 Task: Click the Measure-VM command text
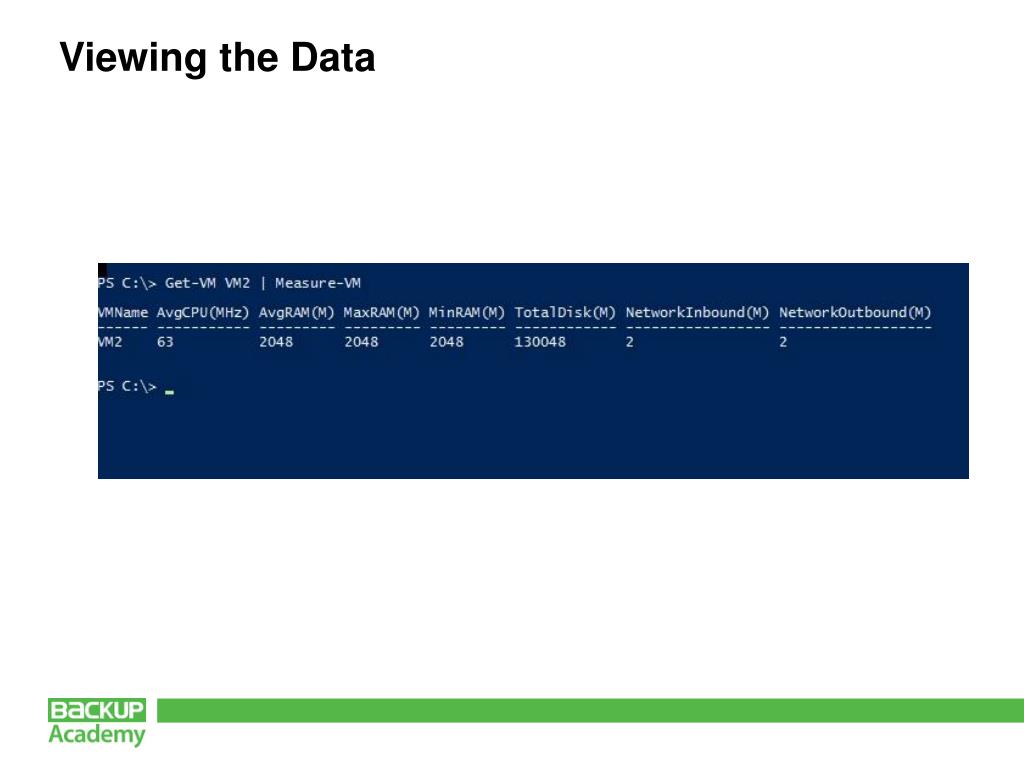click(x=317, y=283)
